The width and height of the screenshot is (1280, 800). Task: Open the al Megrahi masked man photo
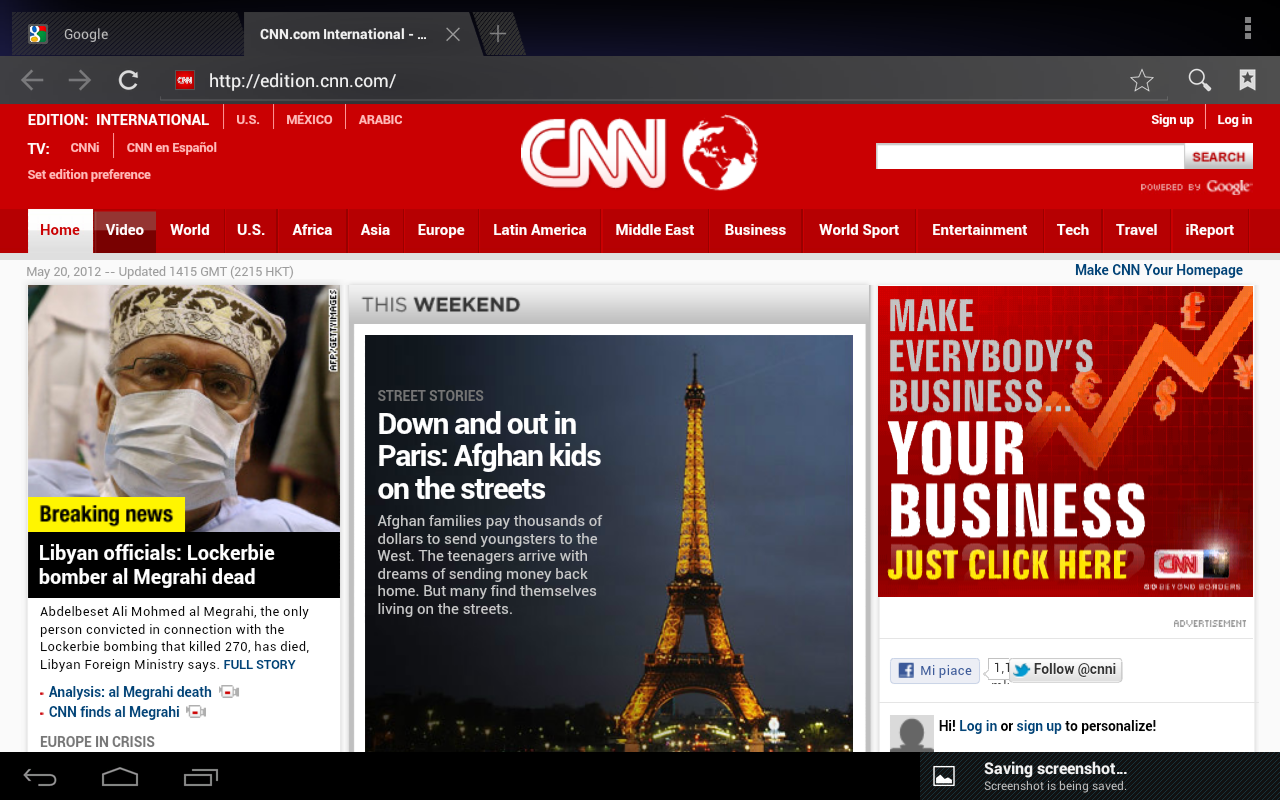tap(184, 408)
